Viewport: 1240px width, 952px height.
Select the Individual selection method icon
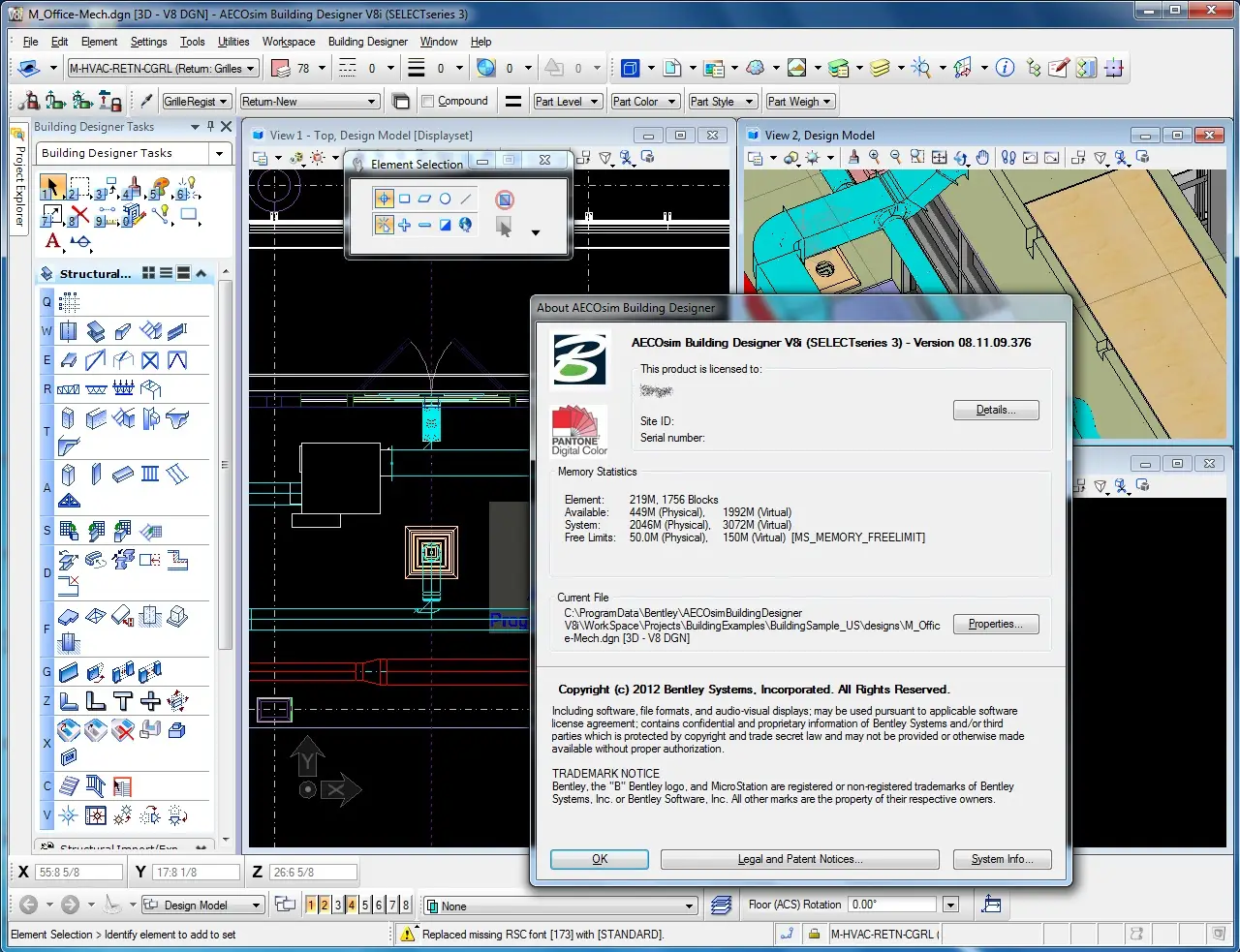point(384,199)
